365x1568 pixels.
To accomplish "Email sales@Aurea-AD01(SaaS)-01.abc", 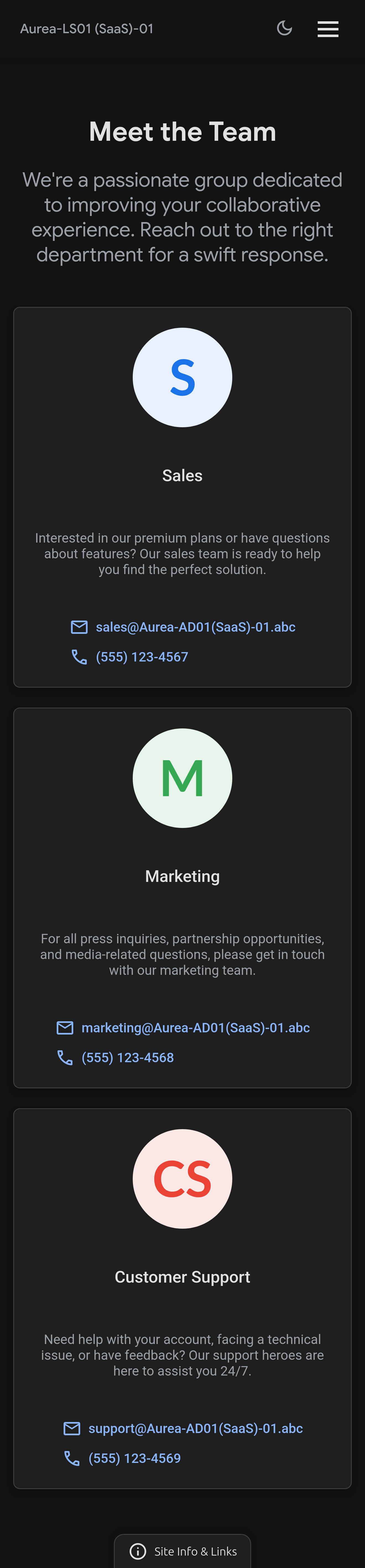I will click(195, 627).
